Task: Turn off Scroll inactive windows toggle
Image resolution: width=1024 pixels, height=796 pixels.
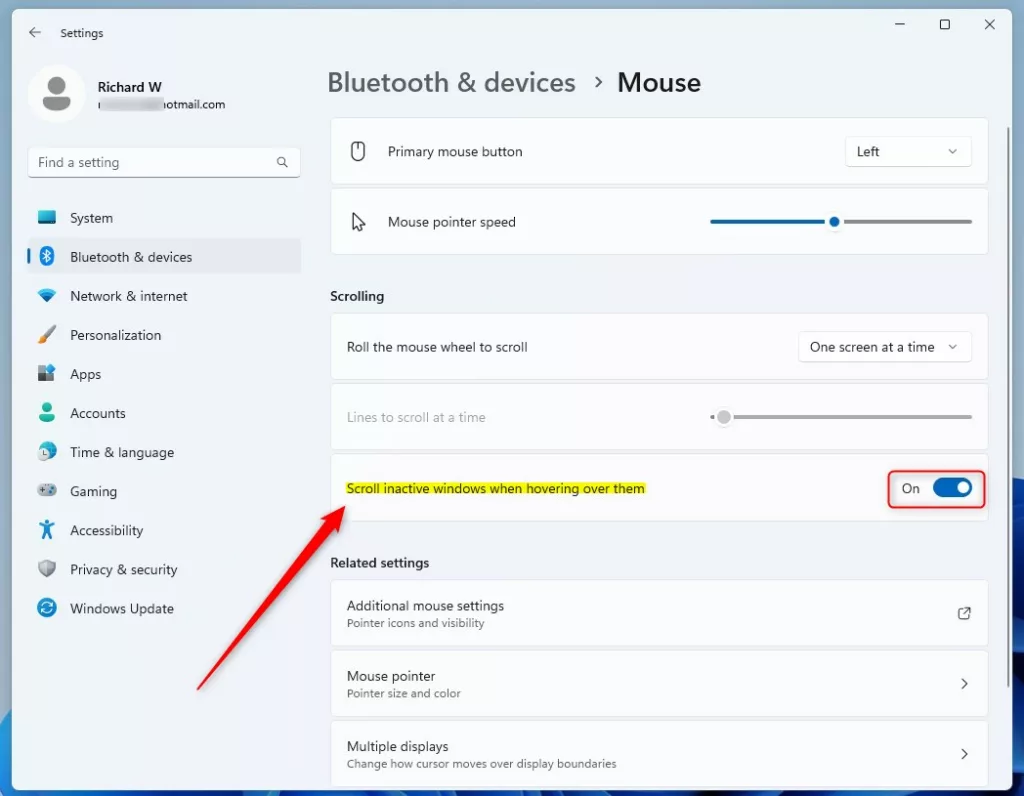Action: click(x=952, y=488)
